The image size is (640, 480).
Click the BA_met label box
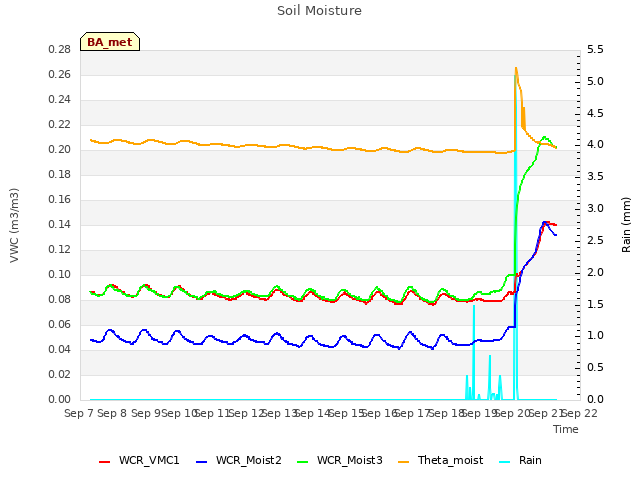tap(110, 42)
